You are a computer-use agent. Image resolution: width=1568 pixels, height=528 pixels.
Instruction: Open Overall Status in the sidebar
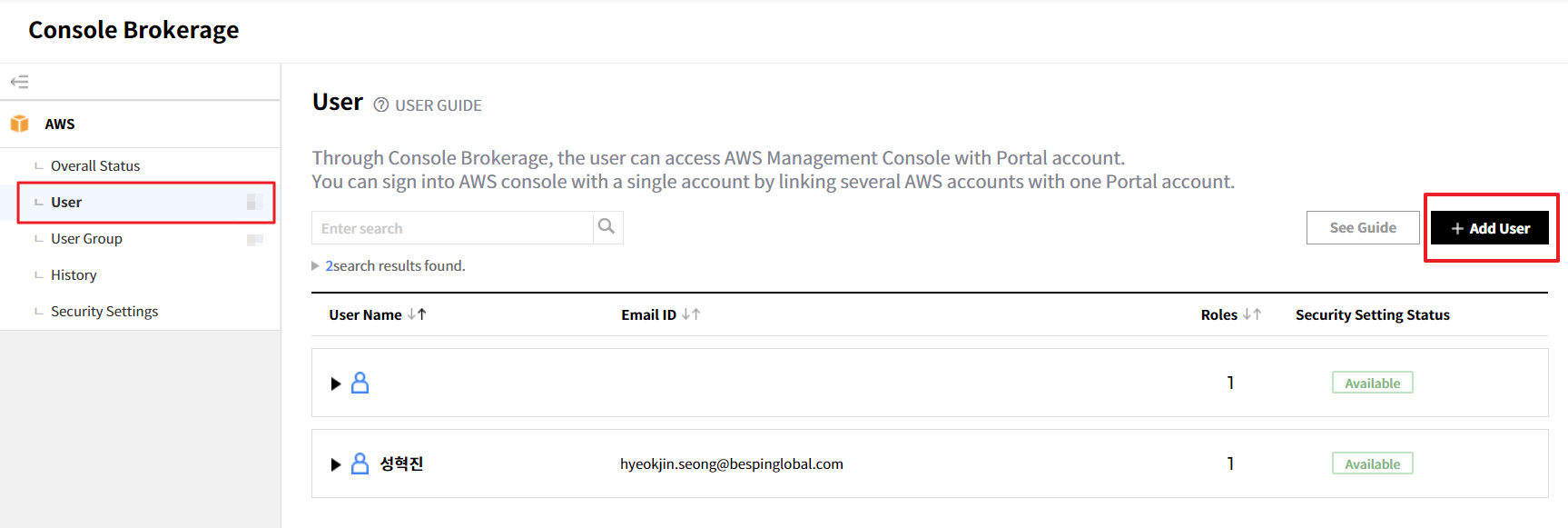tap(95, 166)
